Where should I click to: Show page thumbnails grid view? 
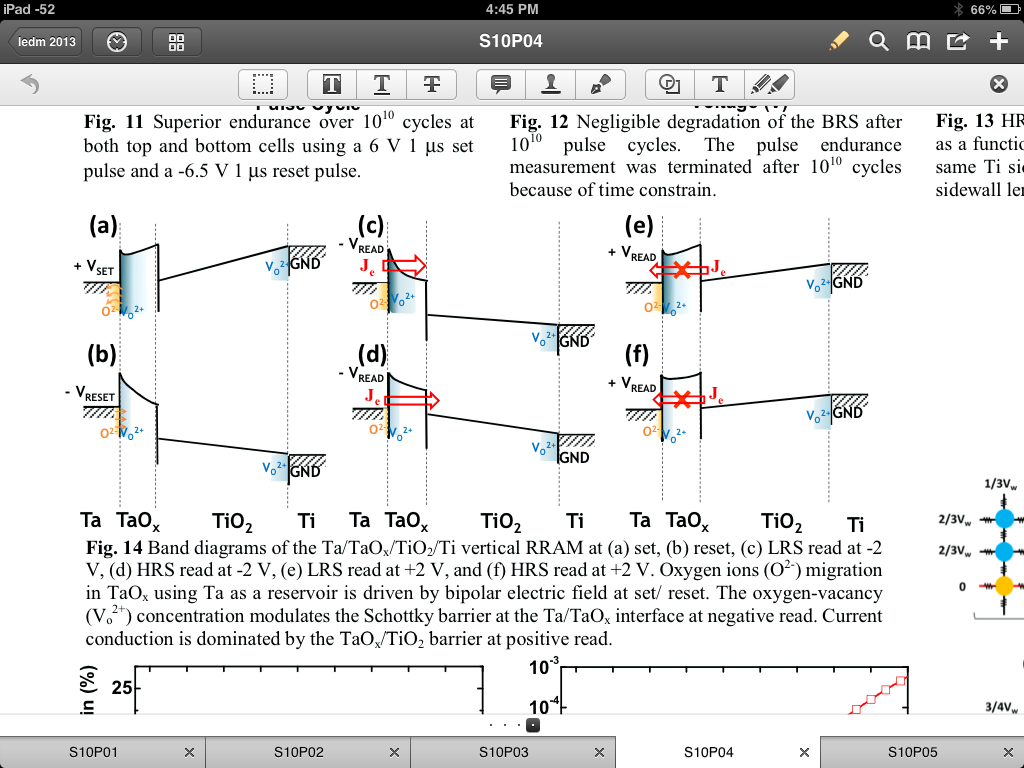[177, 42]
